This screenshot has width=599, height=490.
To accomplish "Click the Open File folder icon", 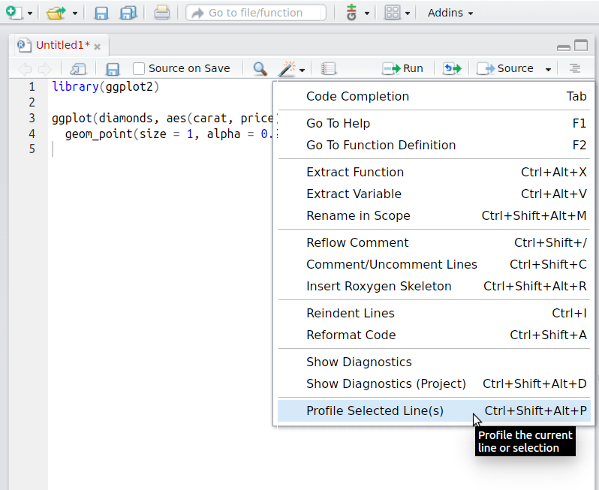I will pos(56,13).
